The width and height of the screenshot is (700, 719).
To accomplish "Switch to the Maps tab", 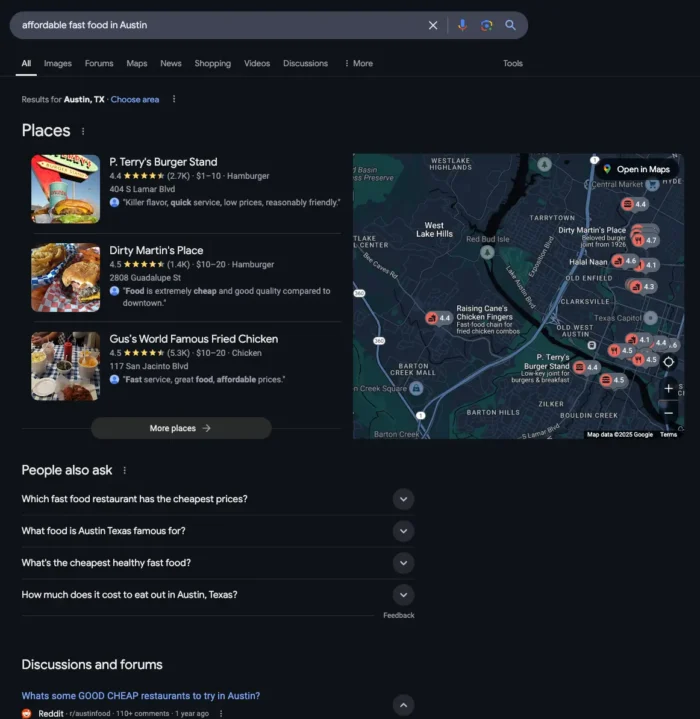I will (137, 63).
